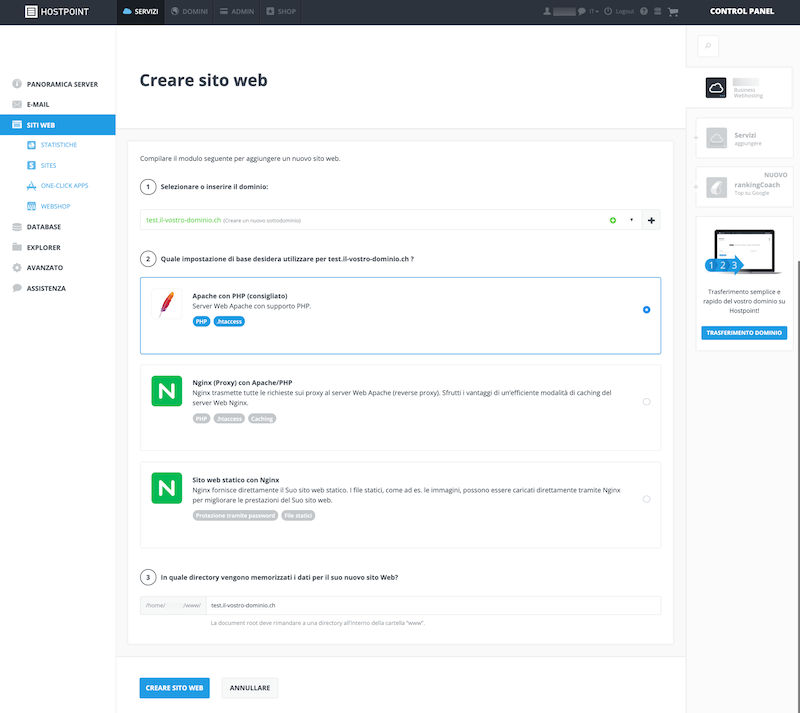The width and height of the screenshot is (800, 713).
Task: Open rankingCoach card
Action: 744,187
